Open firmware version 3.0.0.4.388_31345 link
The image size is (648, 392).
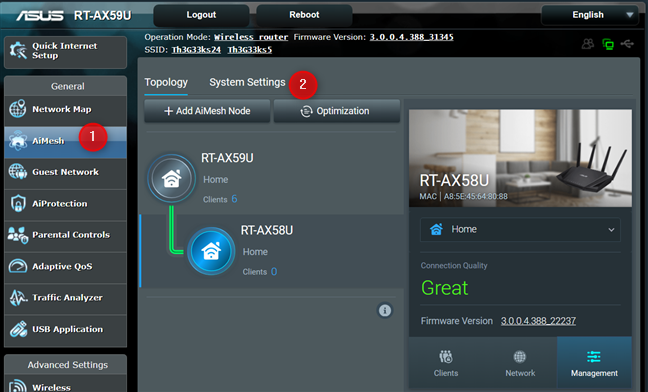pos(411,37)
